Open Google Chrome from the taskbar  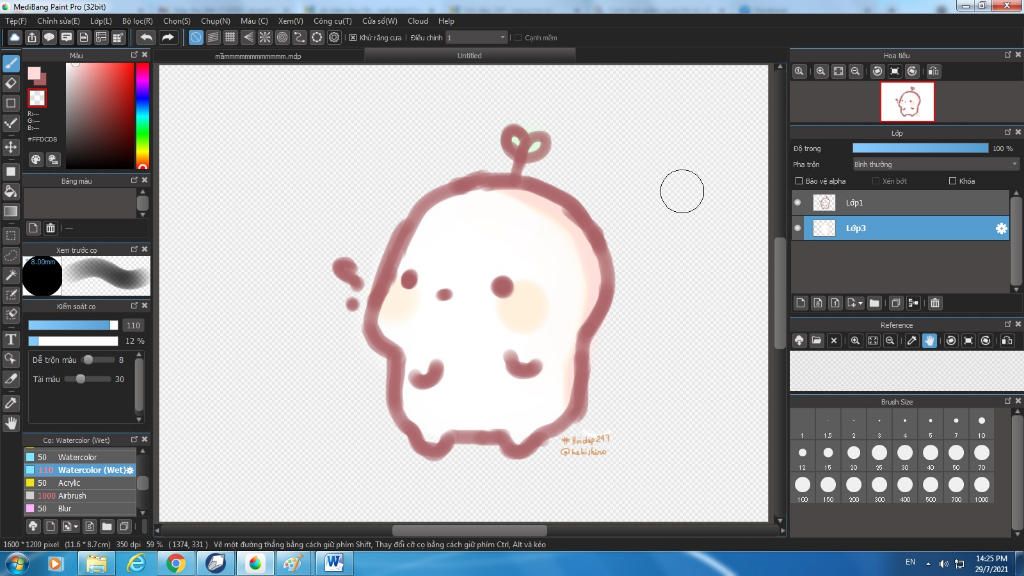coord(176,563)
